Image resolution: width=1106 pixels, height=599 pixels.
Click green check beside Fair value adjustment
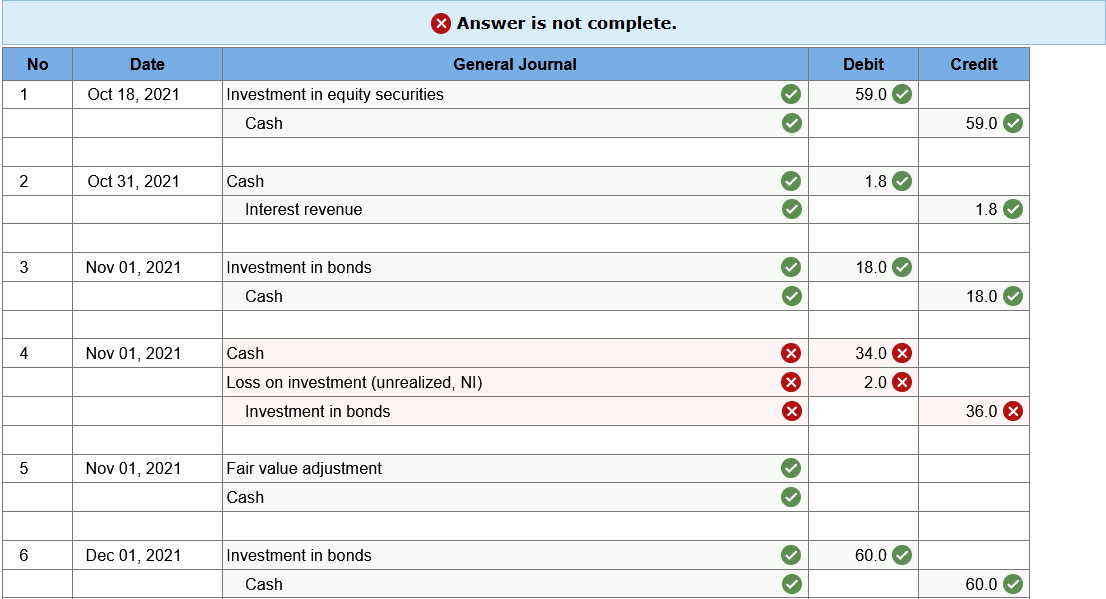coord(791,468)
